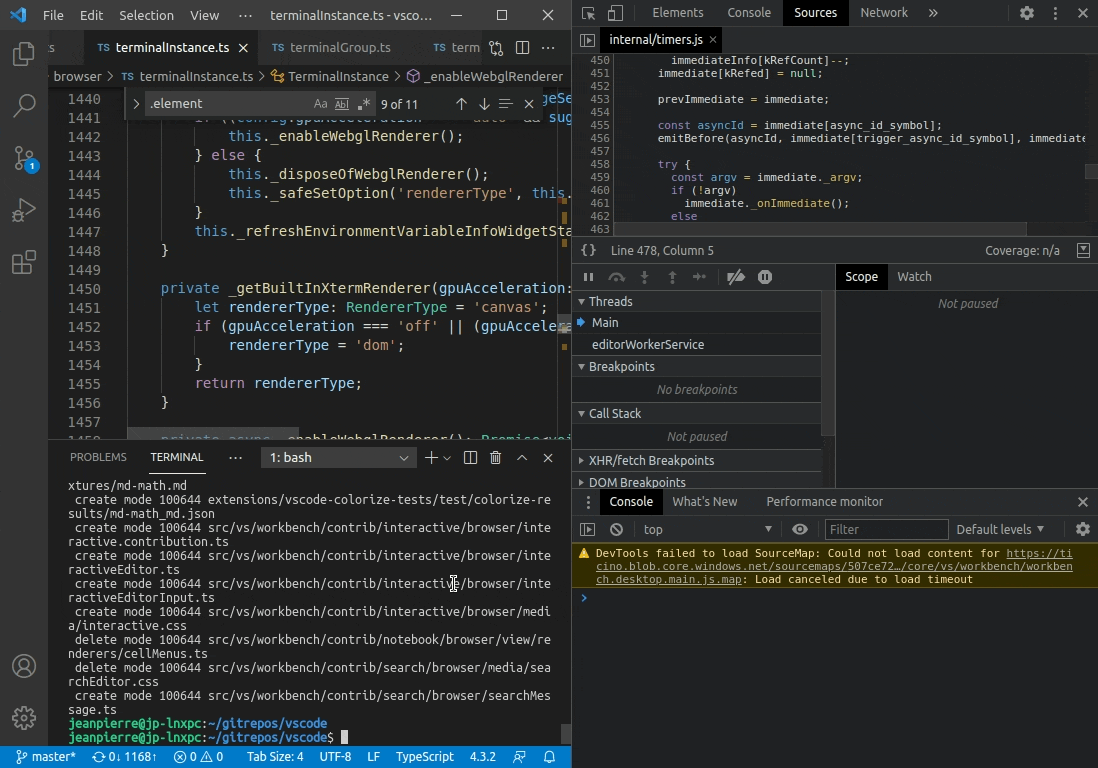This screenshot has height=768, width=1098.
Task: Toggle Match Case in find widget
Action: (x=320, y=104)
